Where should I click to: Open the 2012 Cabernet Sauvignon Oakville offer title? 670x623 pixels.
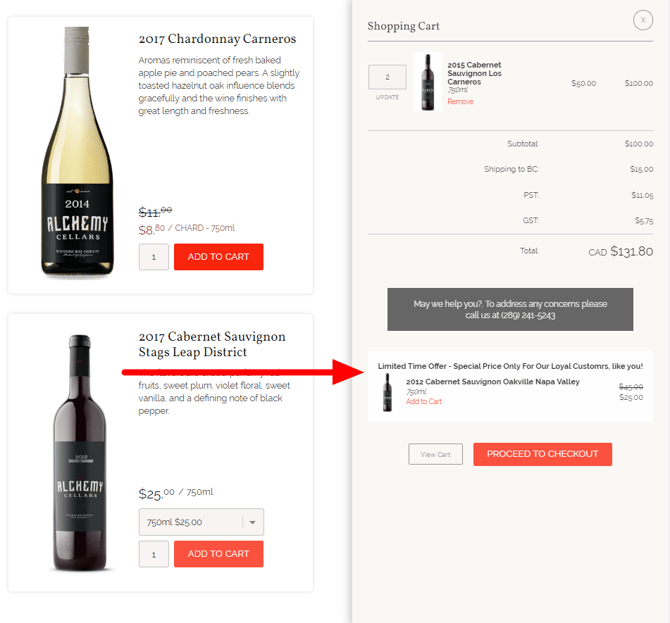tap(492, 382)
